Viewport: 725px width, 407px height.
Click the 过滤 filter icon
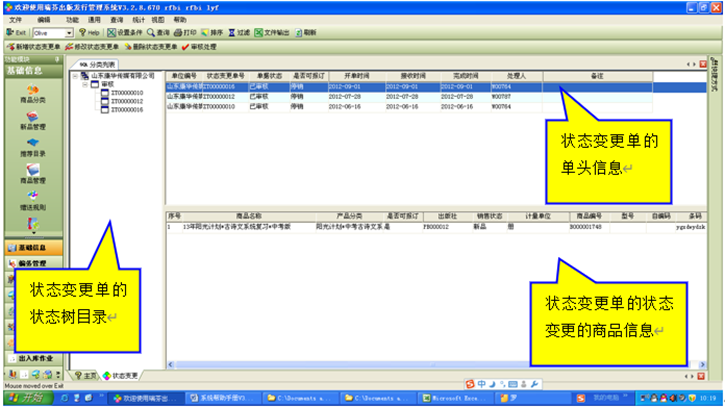(236, 33)
